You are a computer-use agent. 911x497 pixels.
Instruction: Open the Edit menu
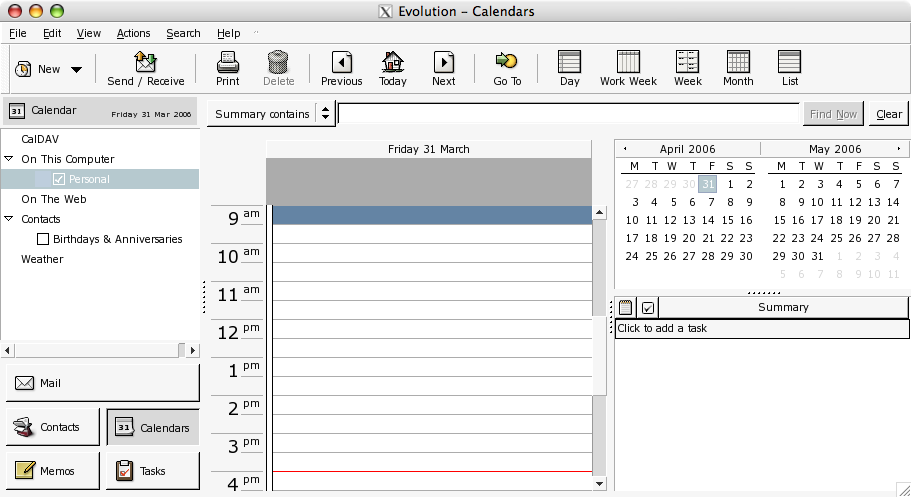point(52,33)
